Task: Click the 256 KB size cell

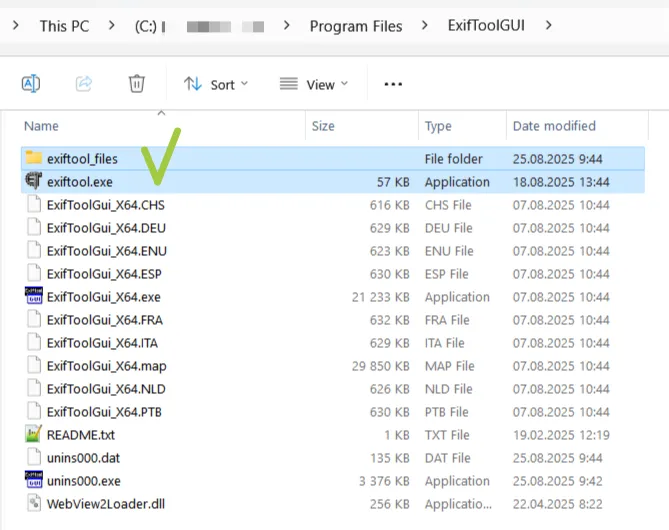Action: click(x=390, y=504)
